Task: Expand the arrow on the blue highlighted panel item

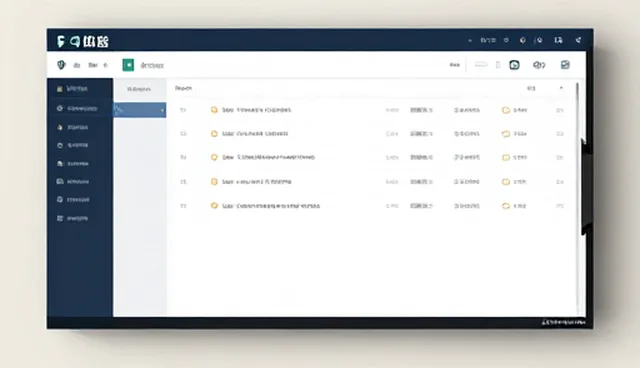Action: (x=162, y=110)
